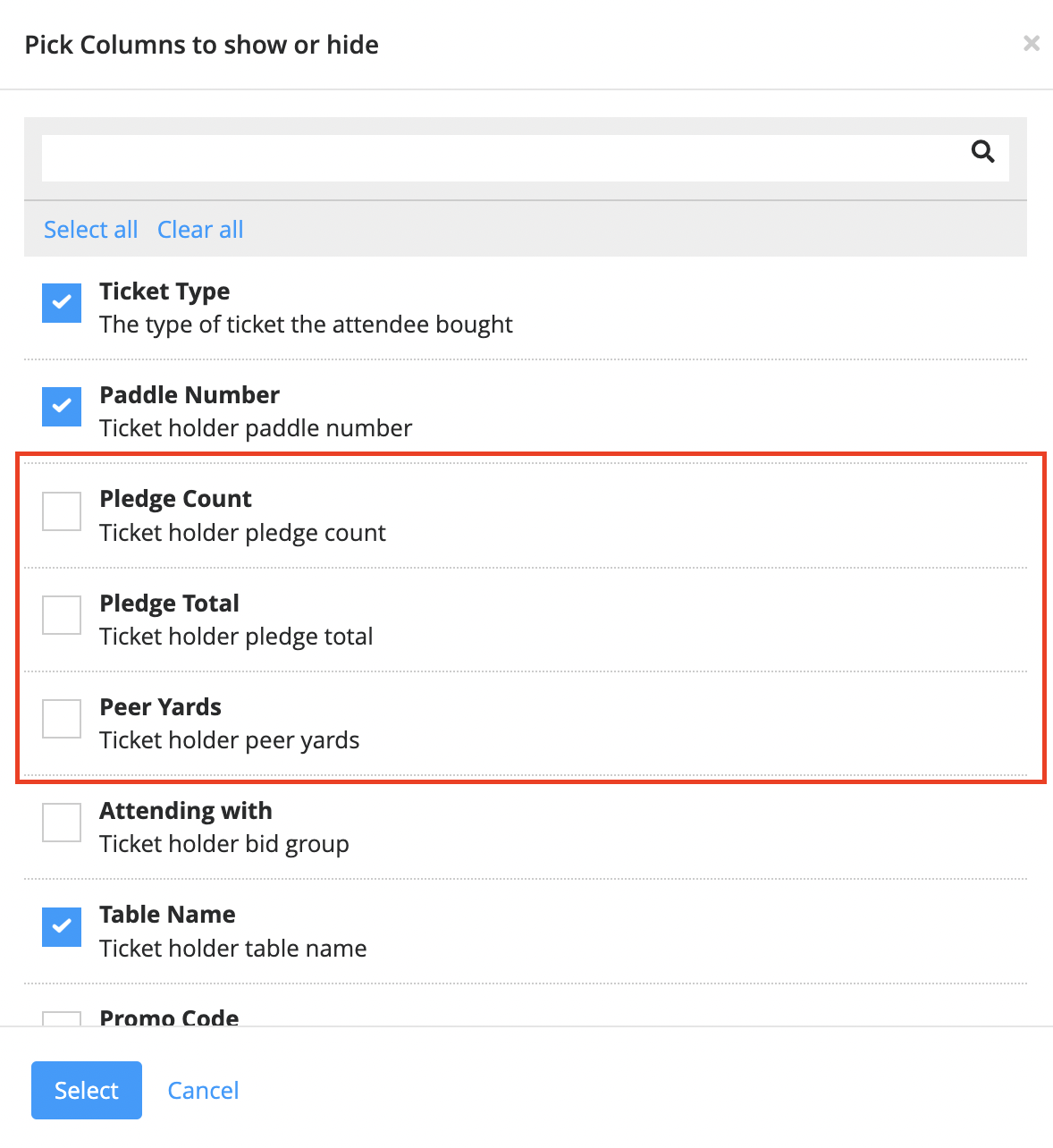Check the Peer Yards checkbox
Viewport: 1053px width, 1148px height.
coord(62,719)
